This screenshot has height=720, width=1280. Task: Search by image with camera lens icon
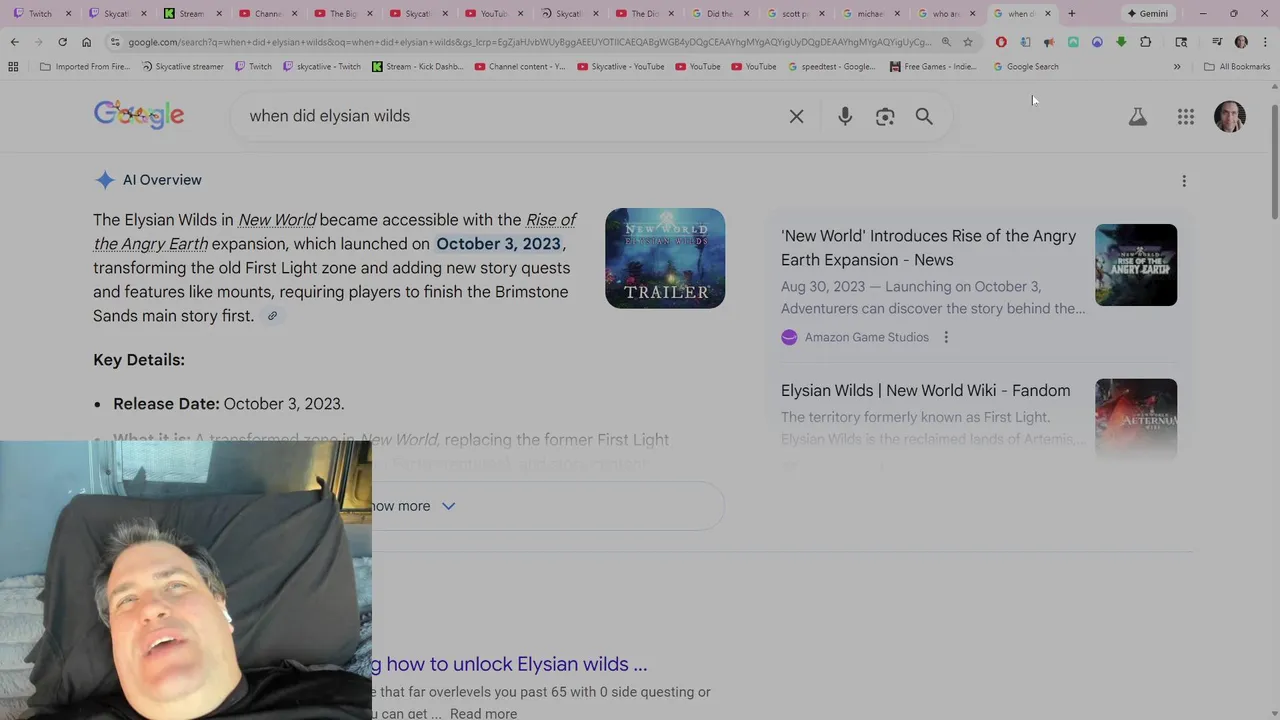coord(885,117)
